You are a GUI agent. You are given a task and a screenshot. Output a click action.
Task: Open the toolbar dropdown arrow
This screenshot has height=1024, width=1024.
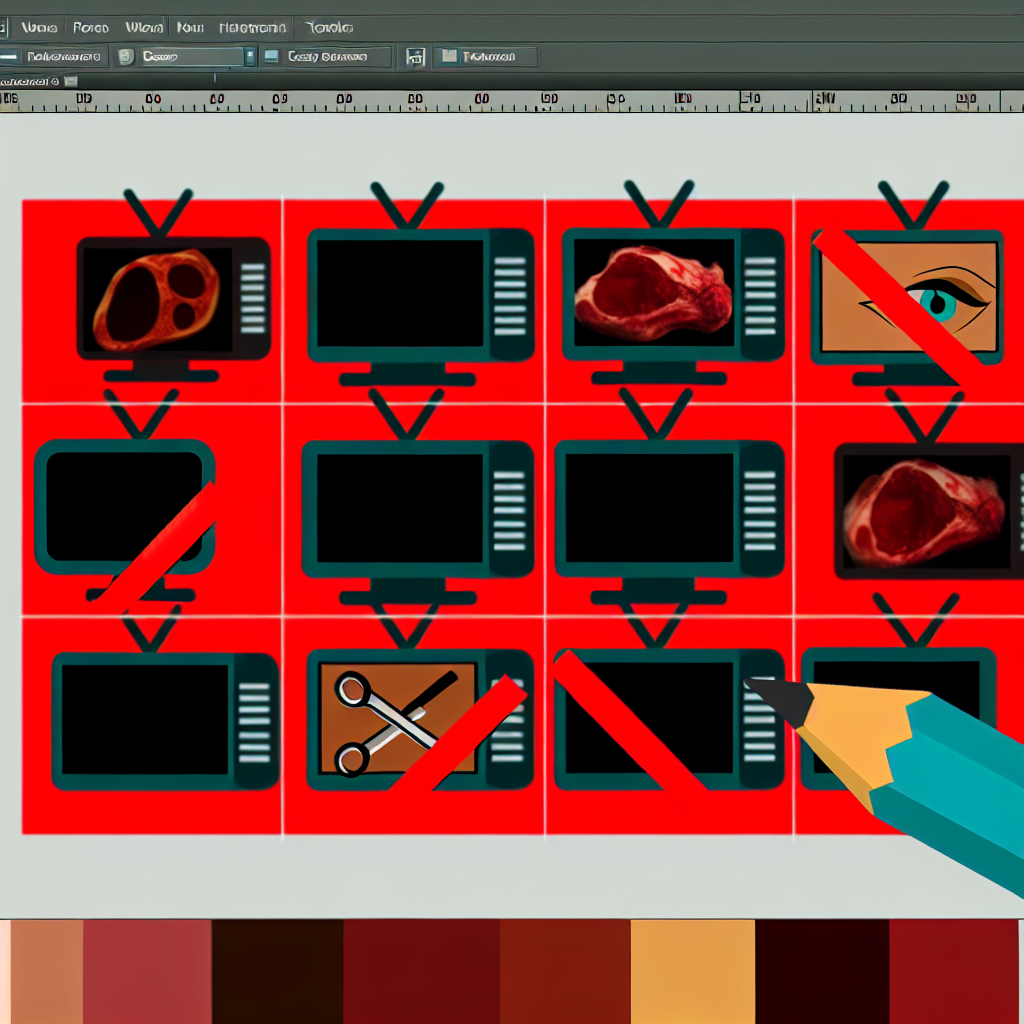click(249, 57)
